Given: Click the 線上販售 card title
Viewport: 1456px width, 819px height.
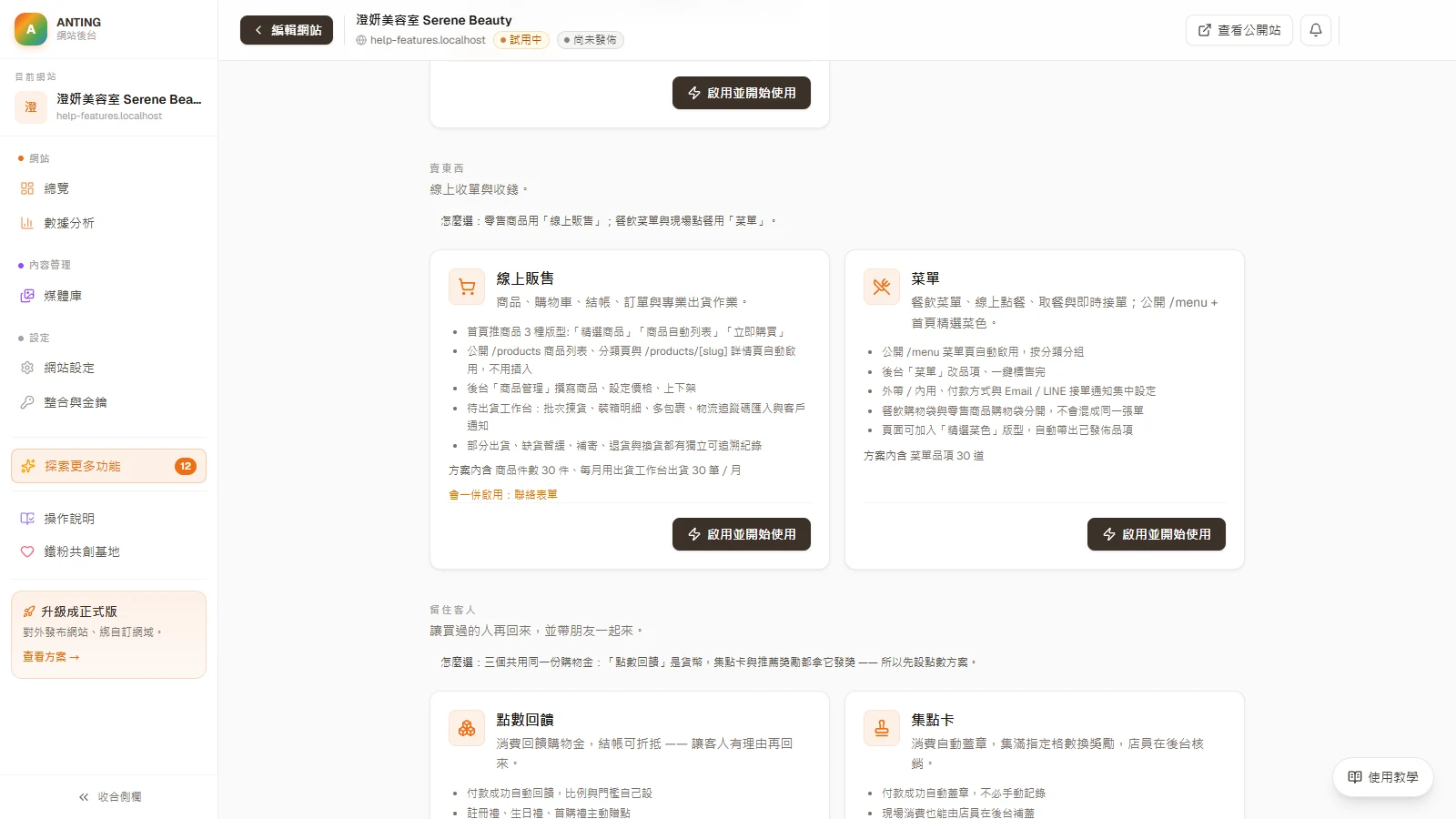Looking at the screenshot, I should coord(525,278).
